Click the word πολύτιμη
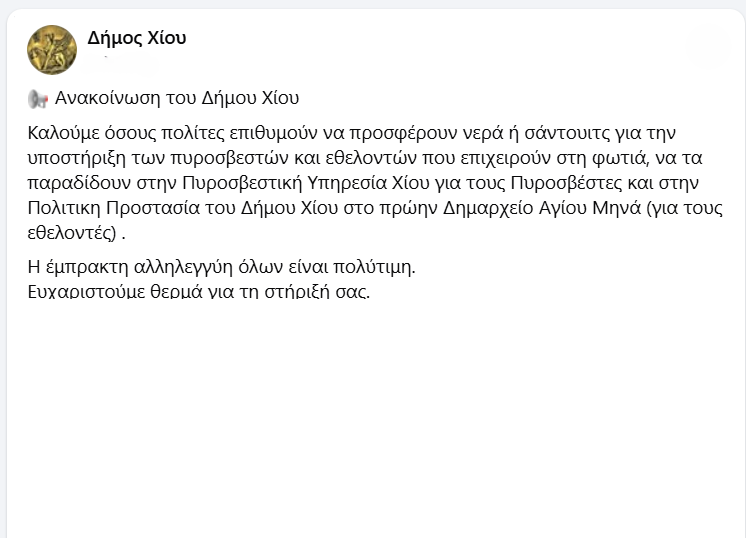The height and width of the screenshot is (538, 746). point(379,268)
